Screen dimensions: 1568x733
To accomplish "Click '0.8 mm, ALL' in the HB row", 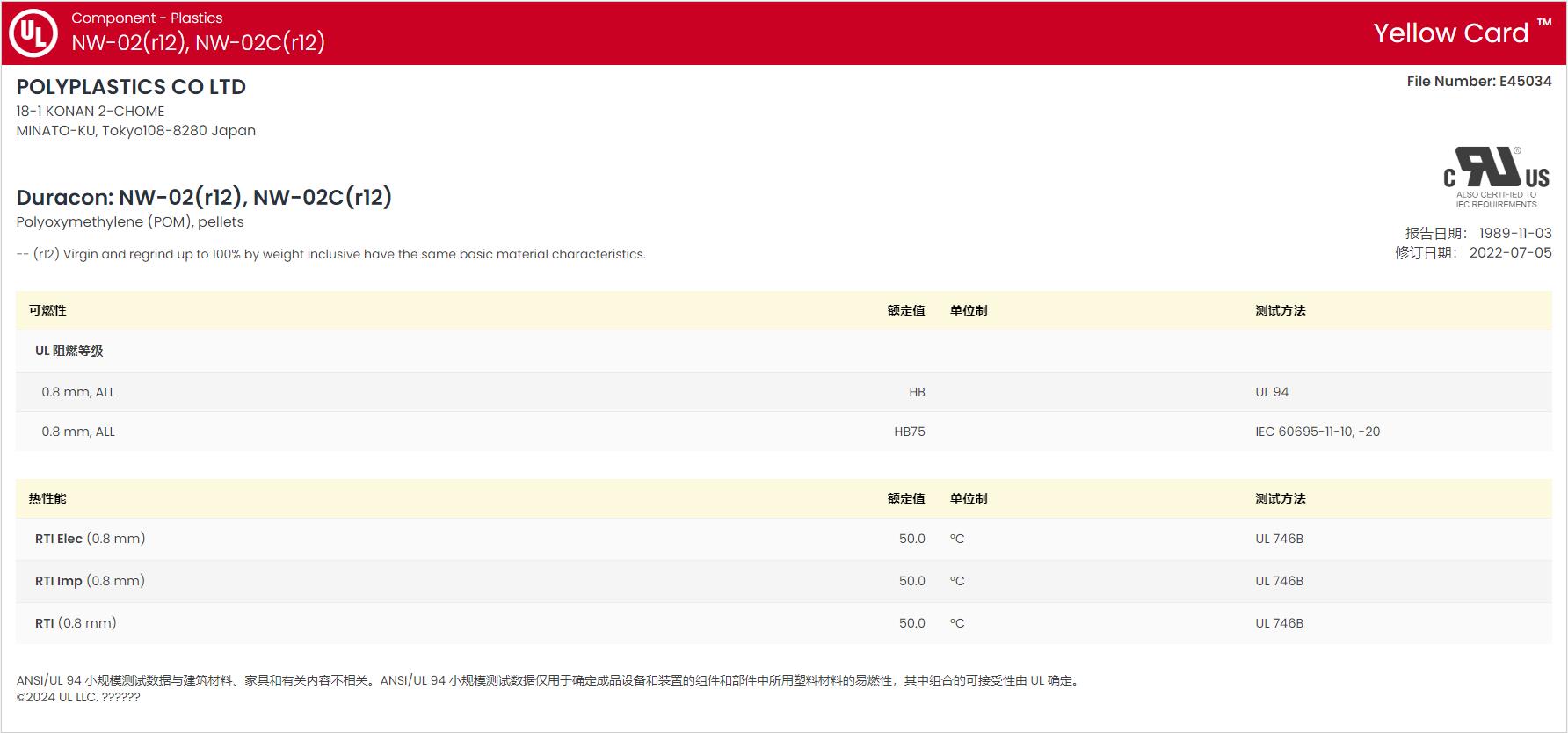I will pyautogui.click(x=78, y=392).
